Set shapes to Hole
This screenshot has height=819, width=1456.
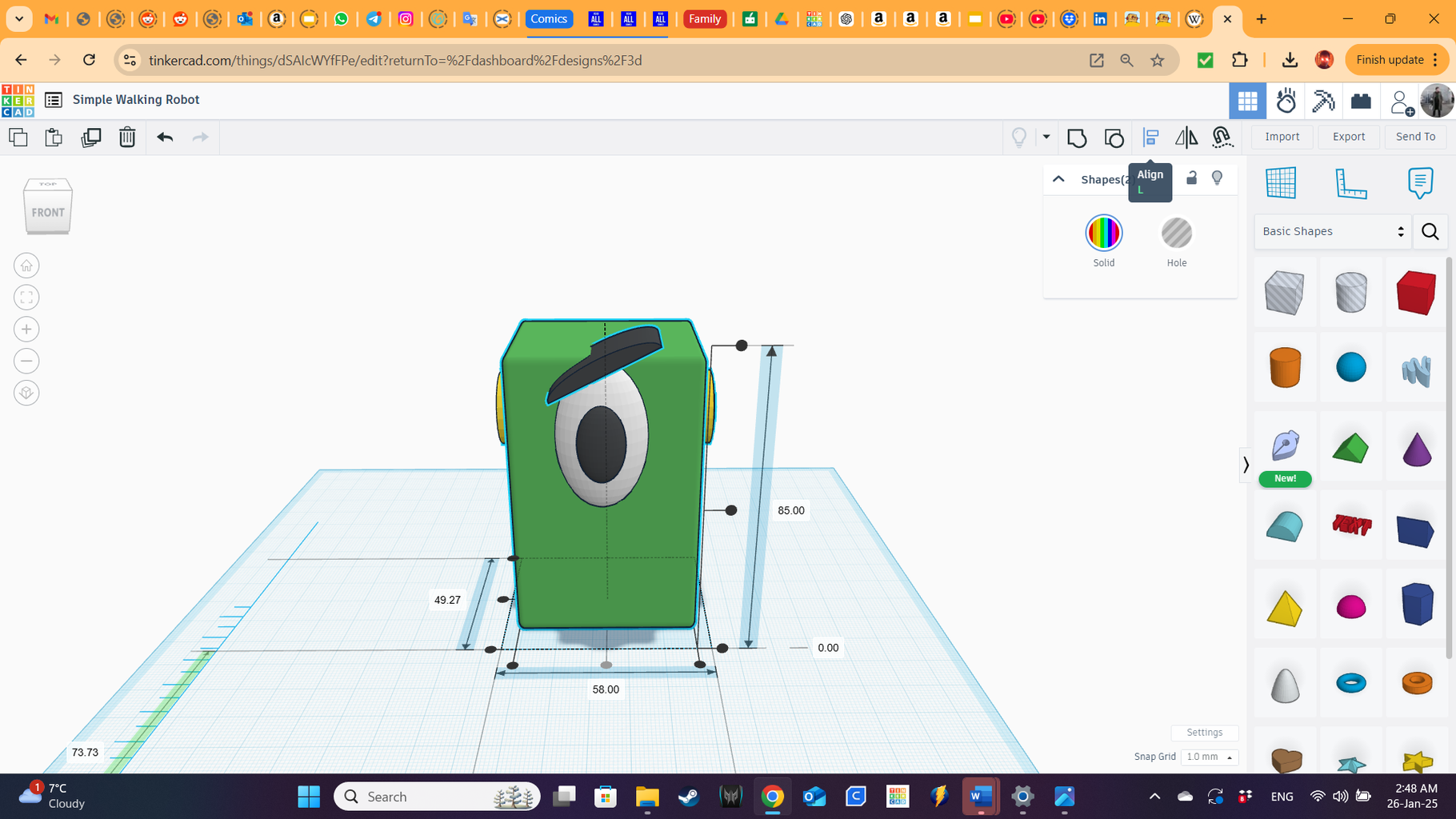point(1176,233)
